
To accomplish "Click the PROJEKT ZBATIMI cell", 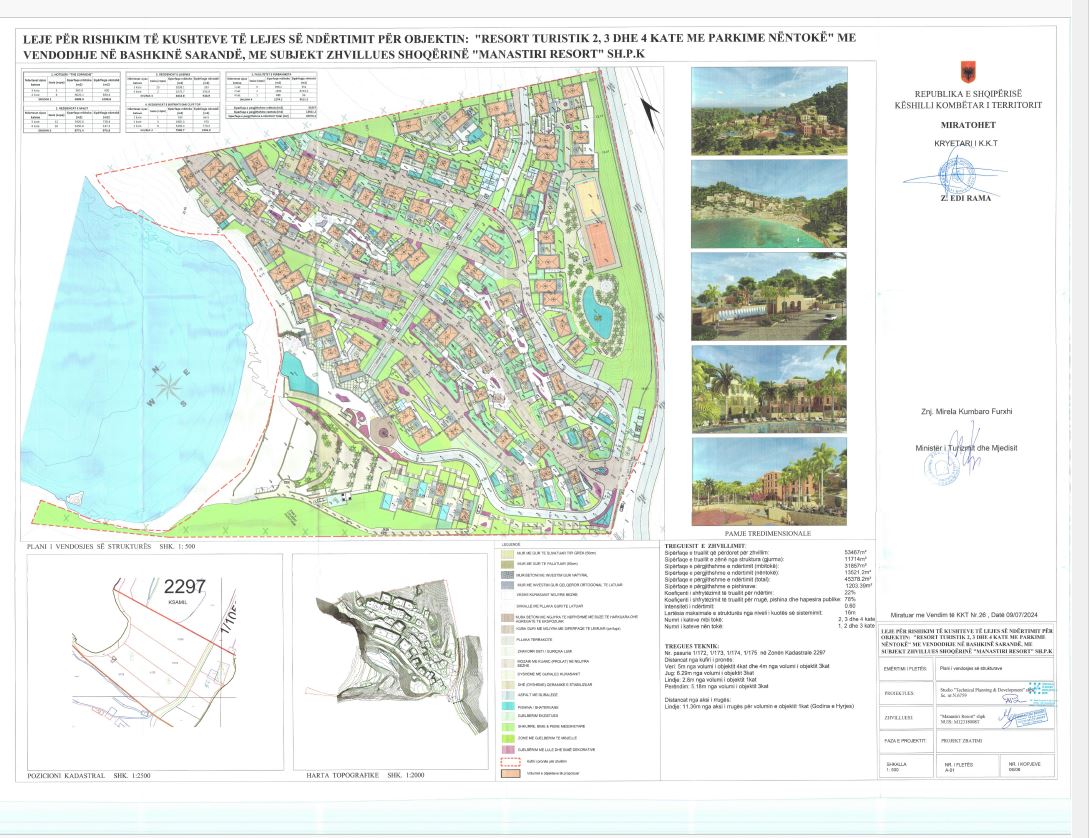I will (993, 741).
